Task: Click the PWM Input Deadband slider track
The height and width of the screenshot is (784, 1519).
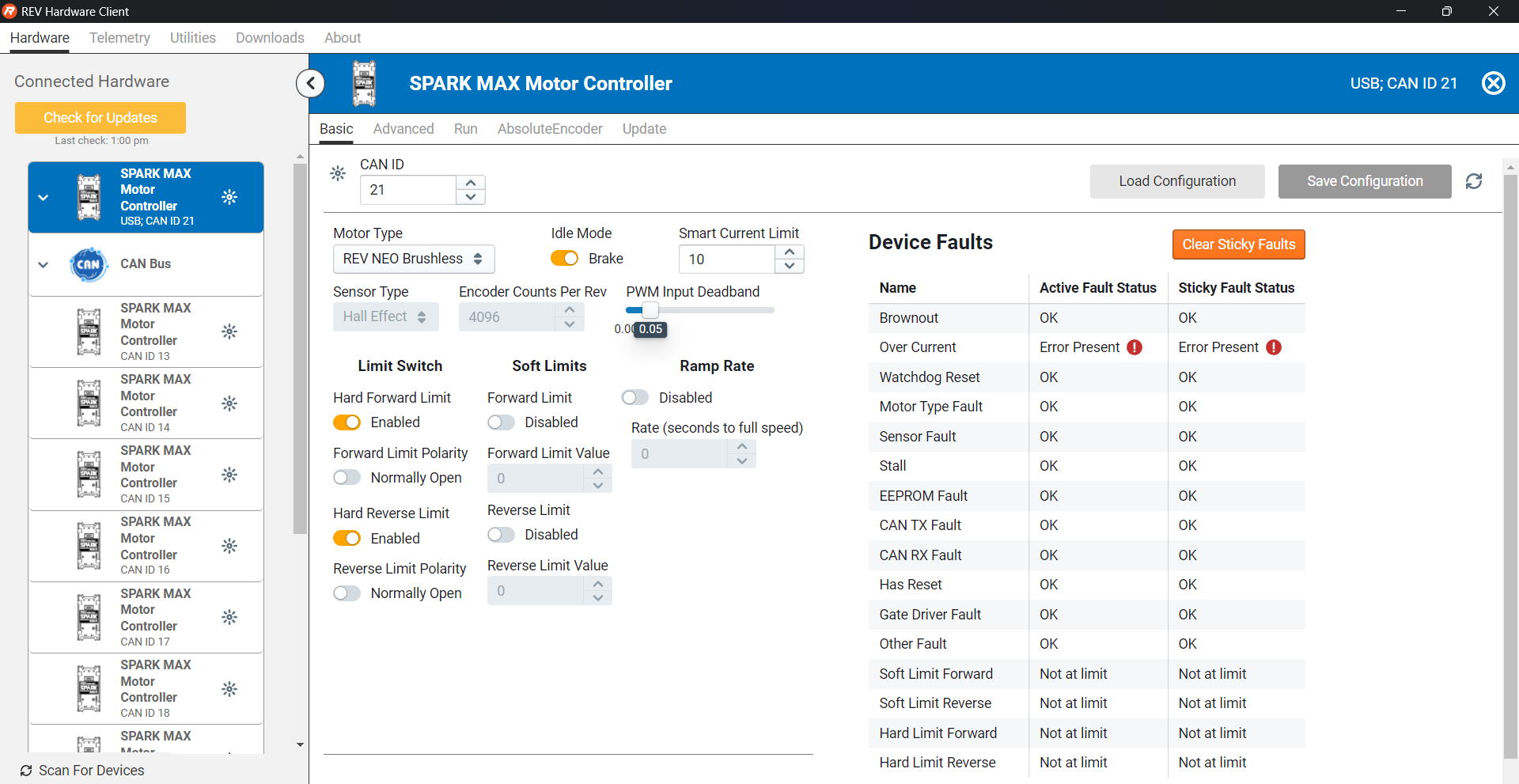Action: [x=700, y=310]
